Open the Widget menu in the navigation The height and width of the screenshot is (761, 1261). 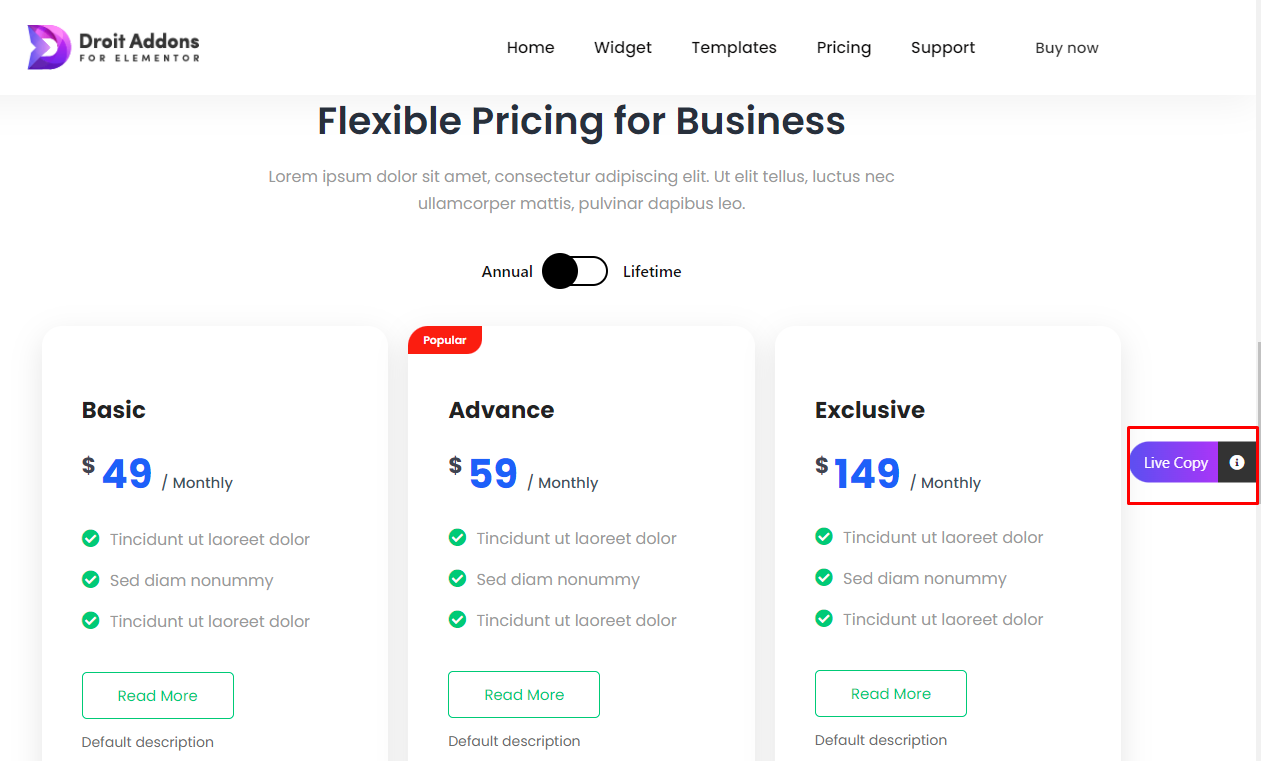tap(623, 48)
